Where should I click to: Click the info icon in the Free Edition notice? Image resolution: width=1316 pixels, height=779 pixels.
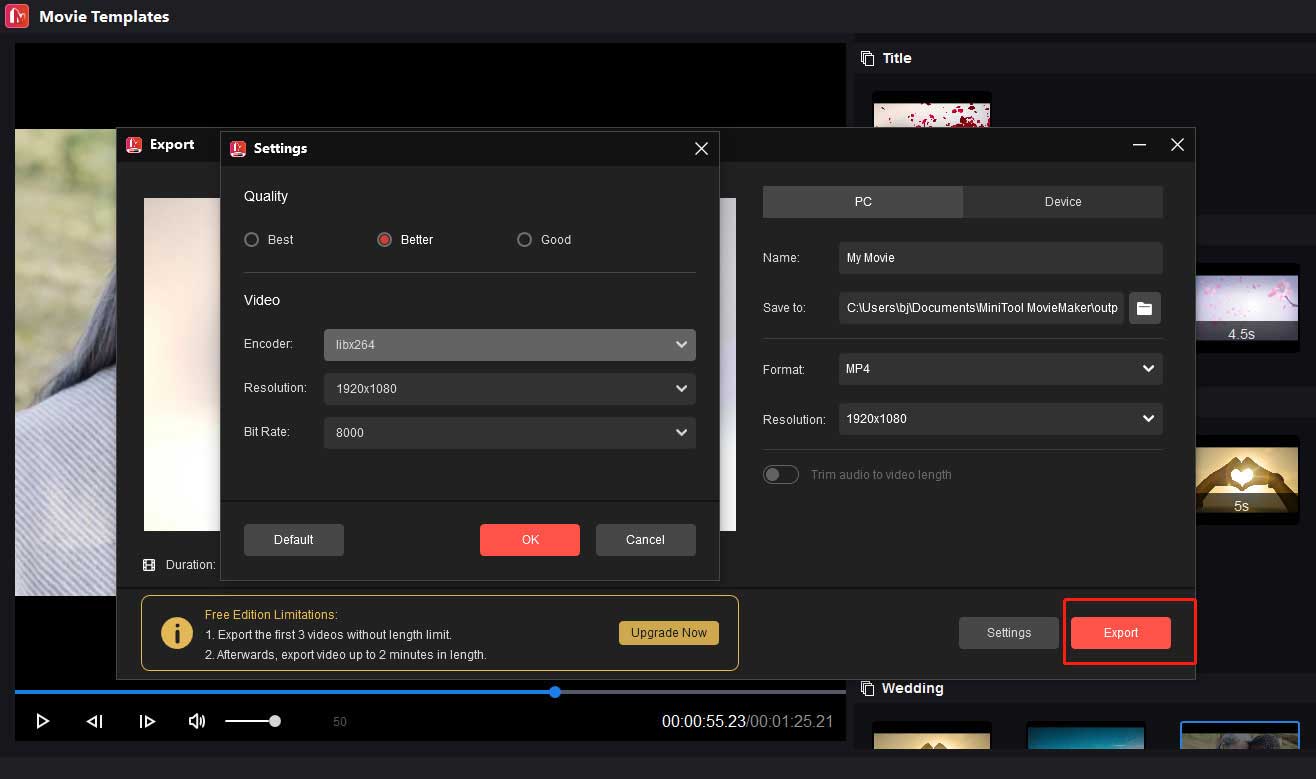(177, 633)
